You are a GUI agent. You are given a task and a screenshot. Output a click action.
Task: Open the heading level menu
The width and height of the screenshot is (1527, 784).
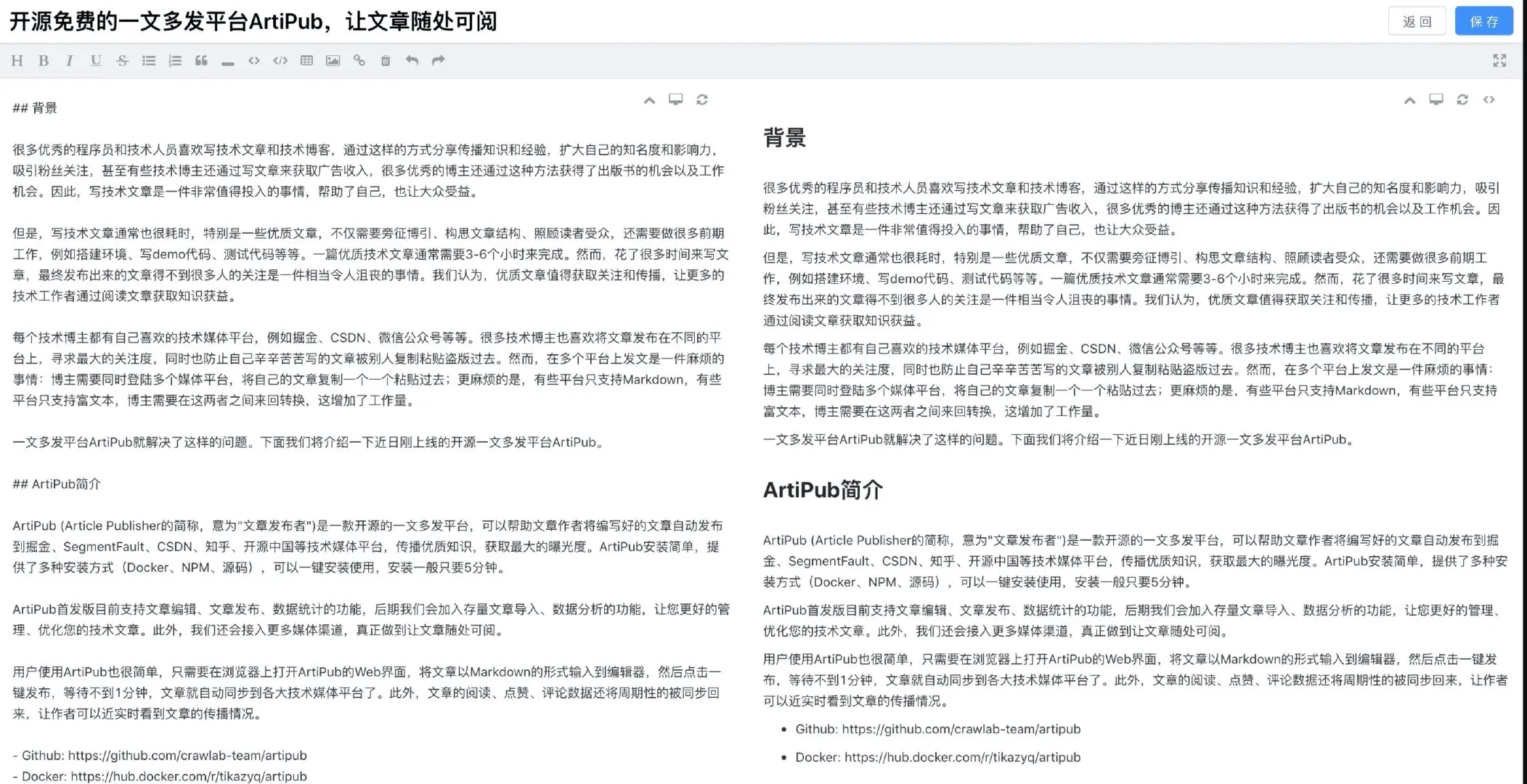17,61
